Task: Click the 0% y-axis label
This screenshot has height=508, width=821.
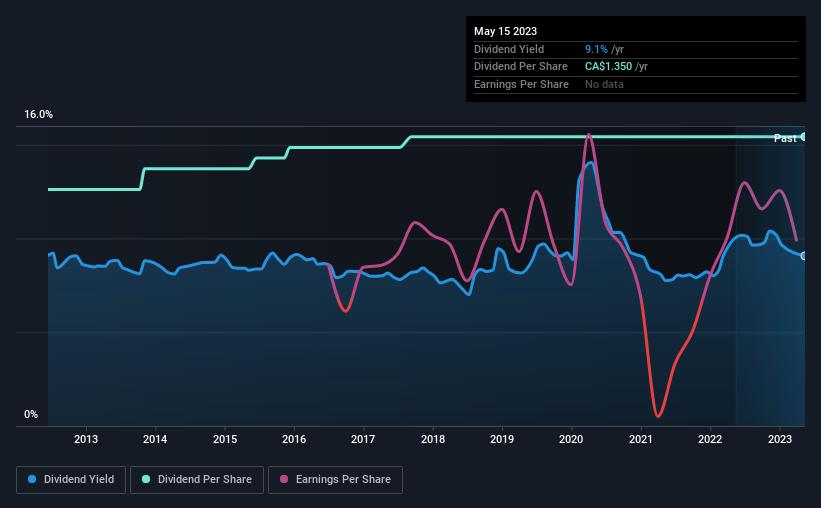Action: (x=31, y=414)
